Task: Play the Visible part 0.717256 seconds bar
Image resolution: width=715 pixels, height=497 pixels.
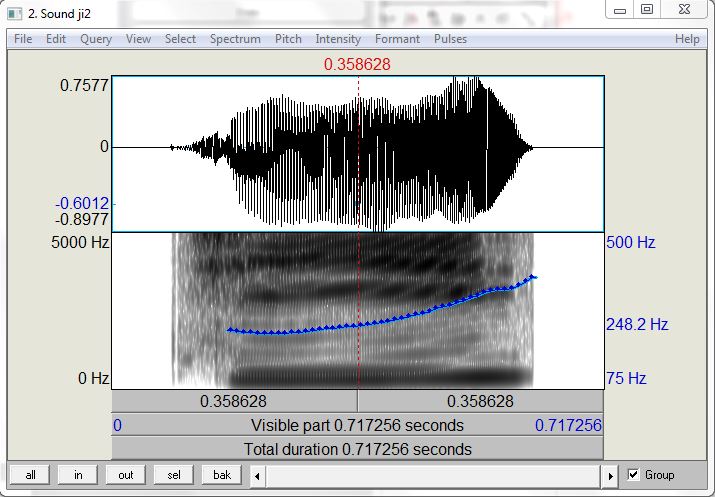Action: [358, 425]
